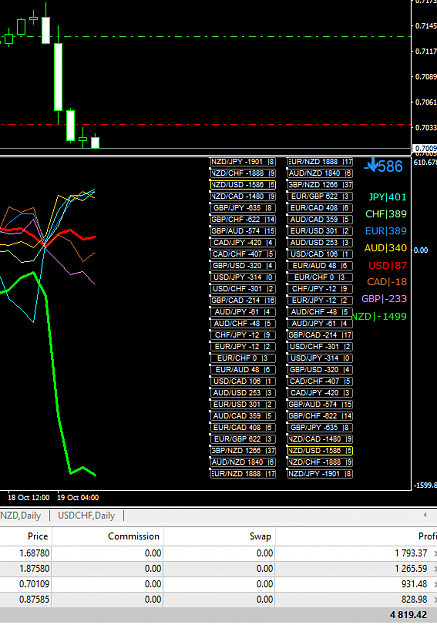Click CAD/JPY -420 |3 pair button
This screenshot has width=437, height=625.
pos(320,393)
